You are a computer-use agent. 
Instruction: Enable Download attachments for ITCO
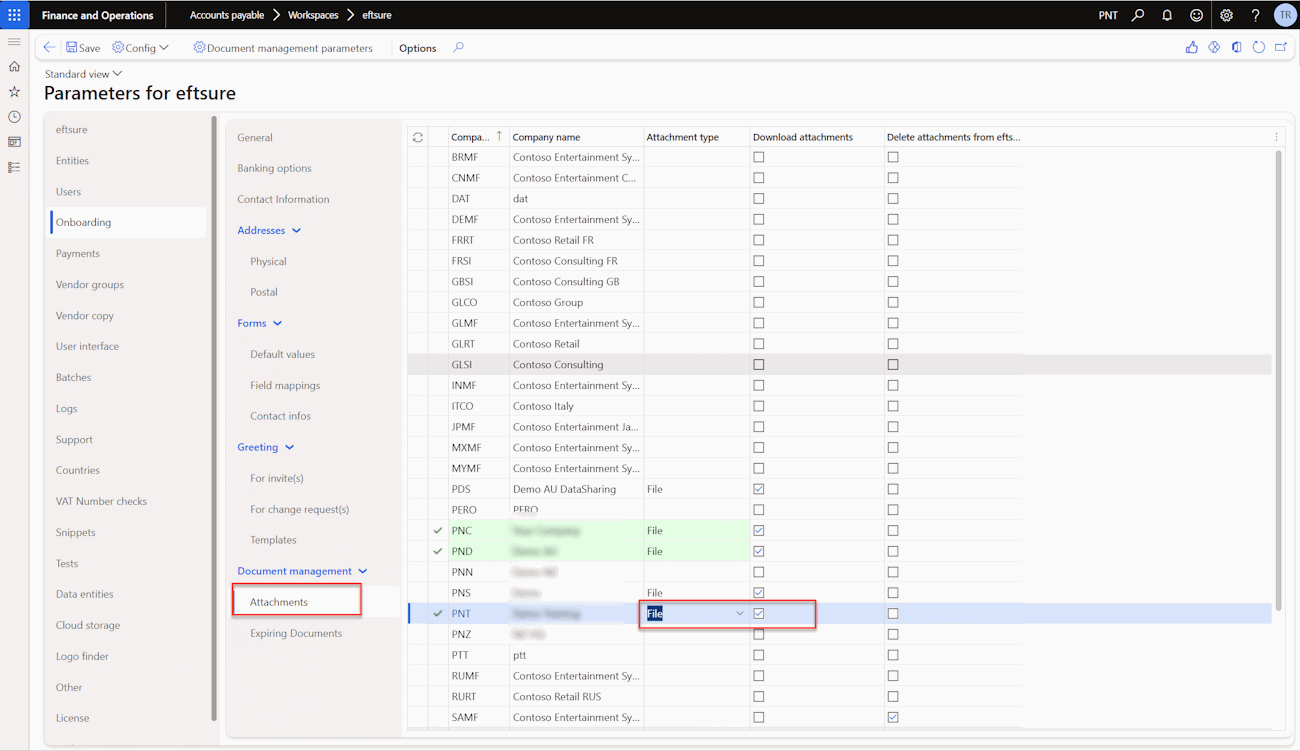759,406
